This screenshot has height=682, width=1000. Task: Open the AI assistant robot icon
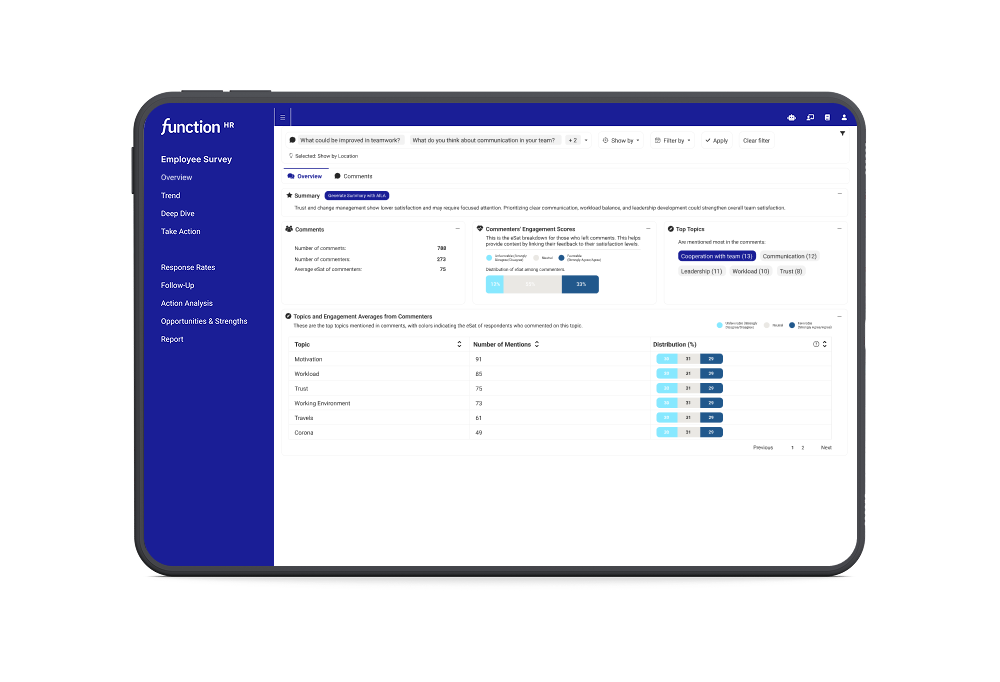point(791,117)
